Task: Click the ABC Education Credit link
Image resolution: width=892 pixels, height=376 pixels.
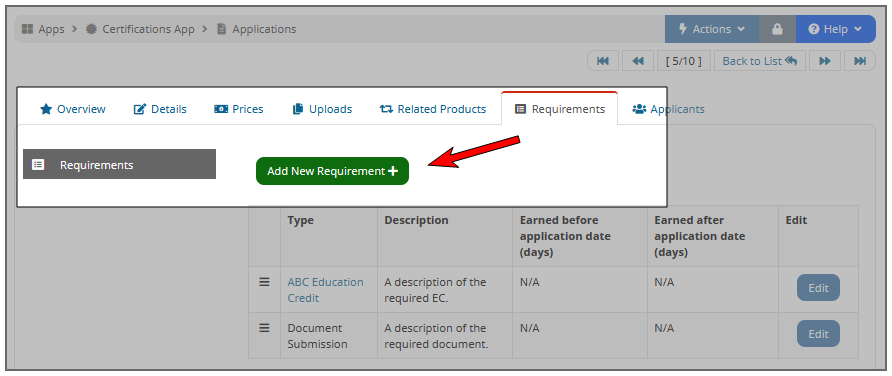Action: pos(325,290)
